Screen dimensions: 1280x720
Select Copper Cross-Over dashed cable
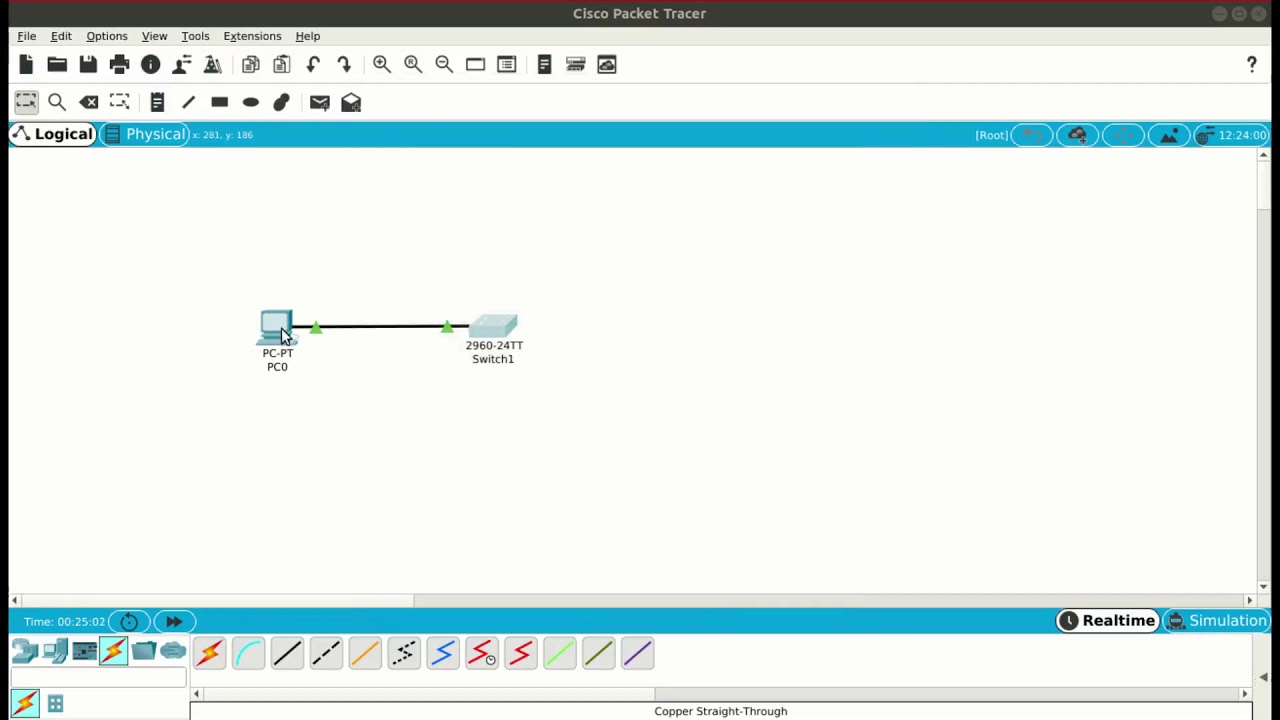(326, 654)
